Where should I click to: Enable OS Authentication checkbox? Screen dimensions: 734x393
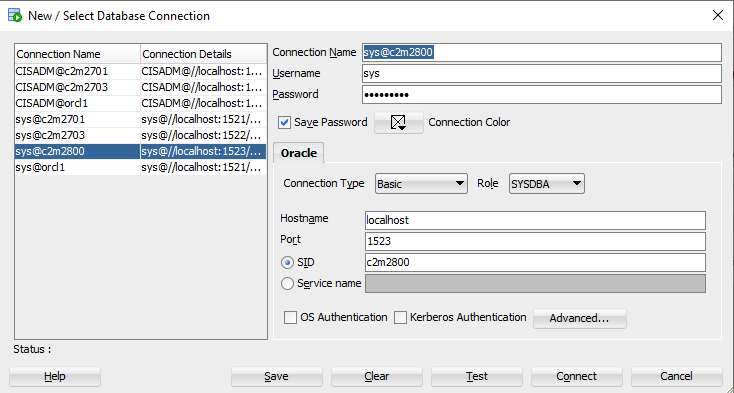[290, 318]
